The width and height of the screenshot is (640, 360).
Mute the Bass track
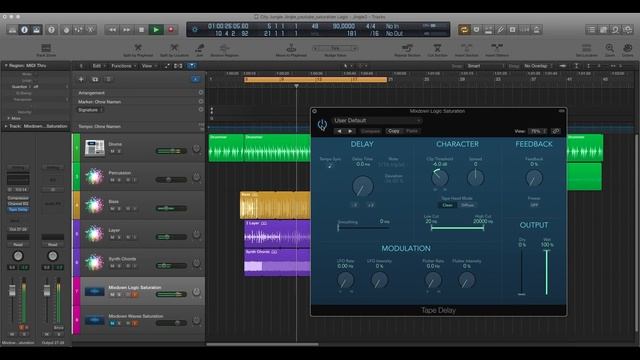point(112,209)
